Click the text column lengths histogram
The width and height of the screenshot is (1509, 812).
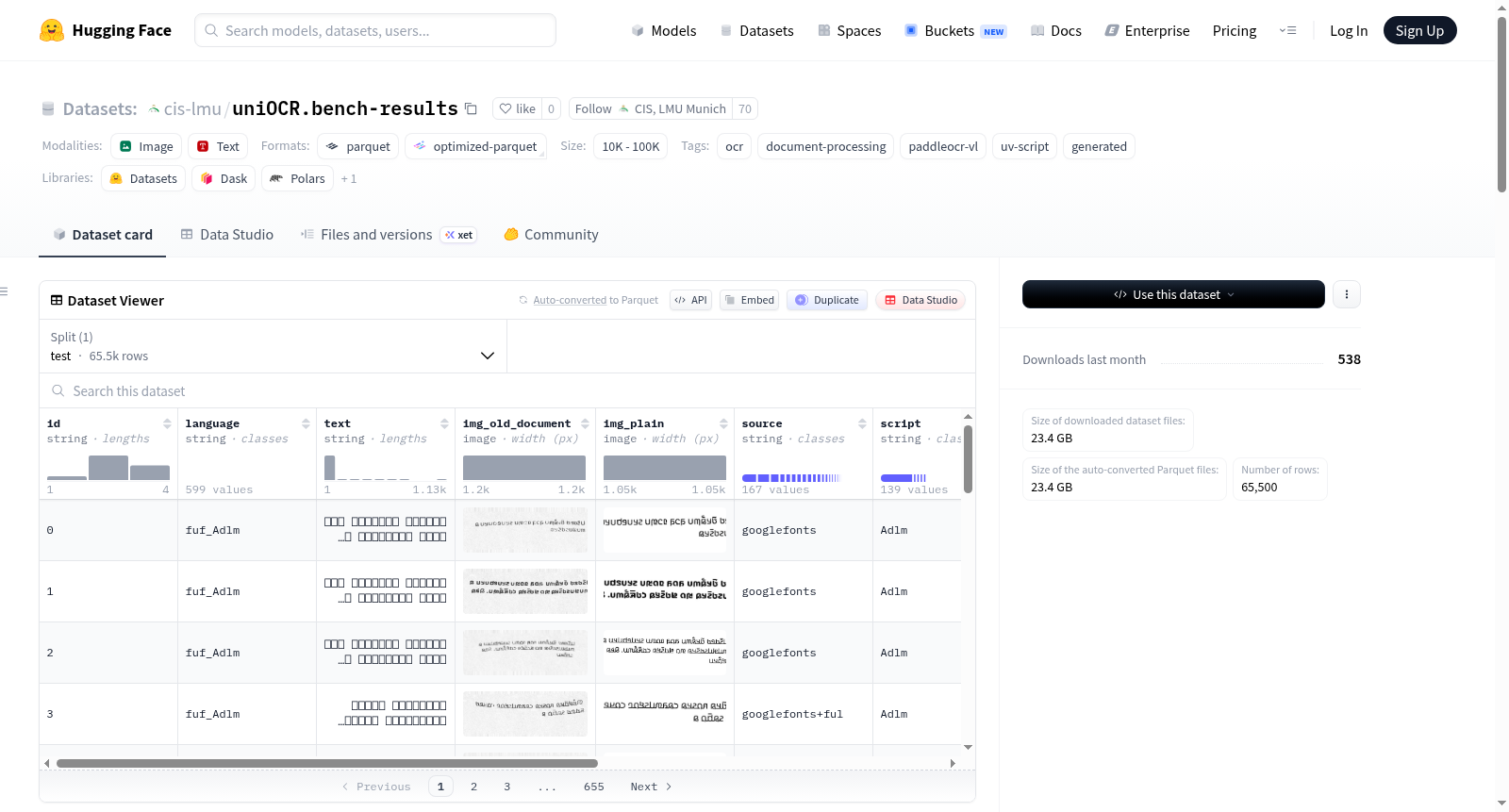[x=386, y=468]
